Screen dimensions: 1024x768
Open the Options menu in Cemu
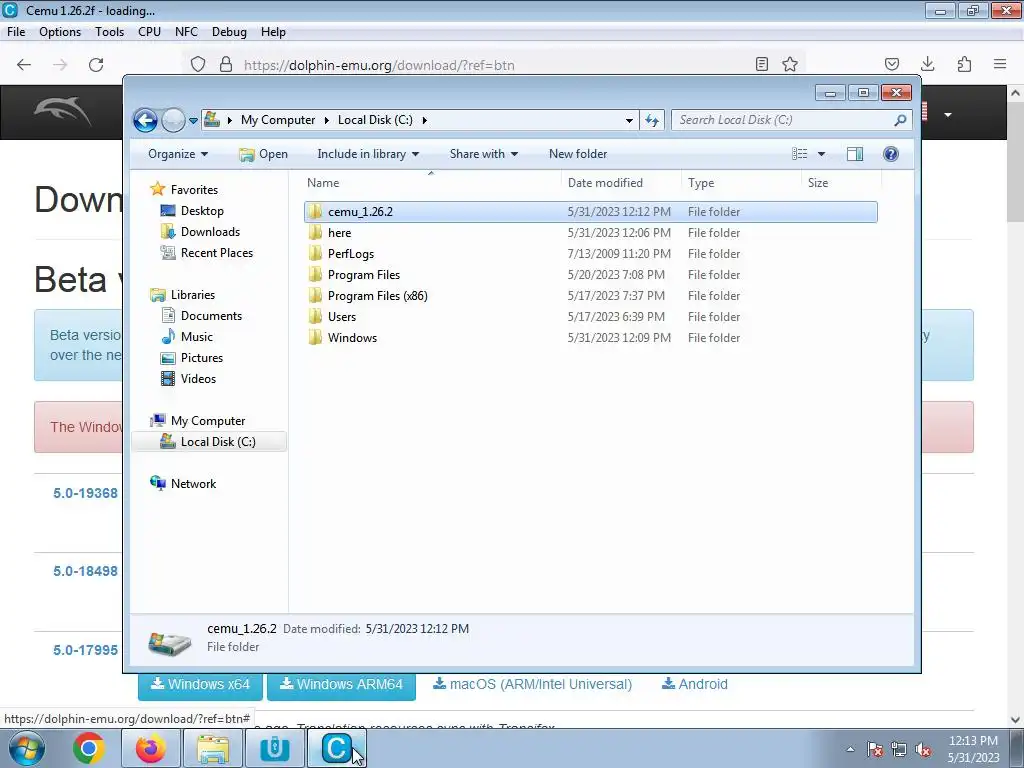[x=60, y=31]
